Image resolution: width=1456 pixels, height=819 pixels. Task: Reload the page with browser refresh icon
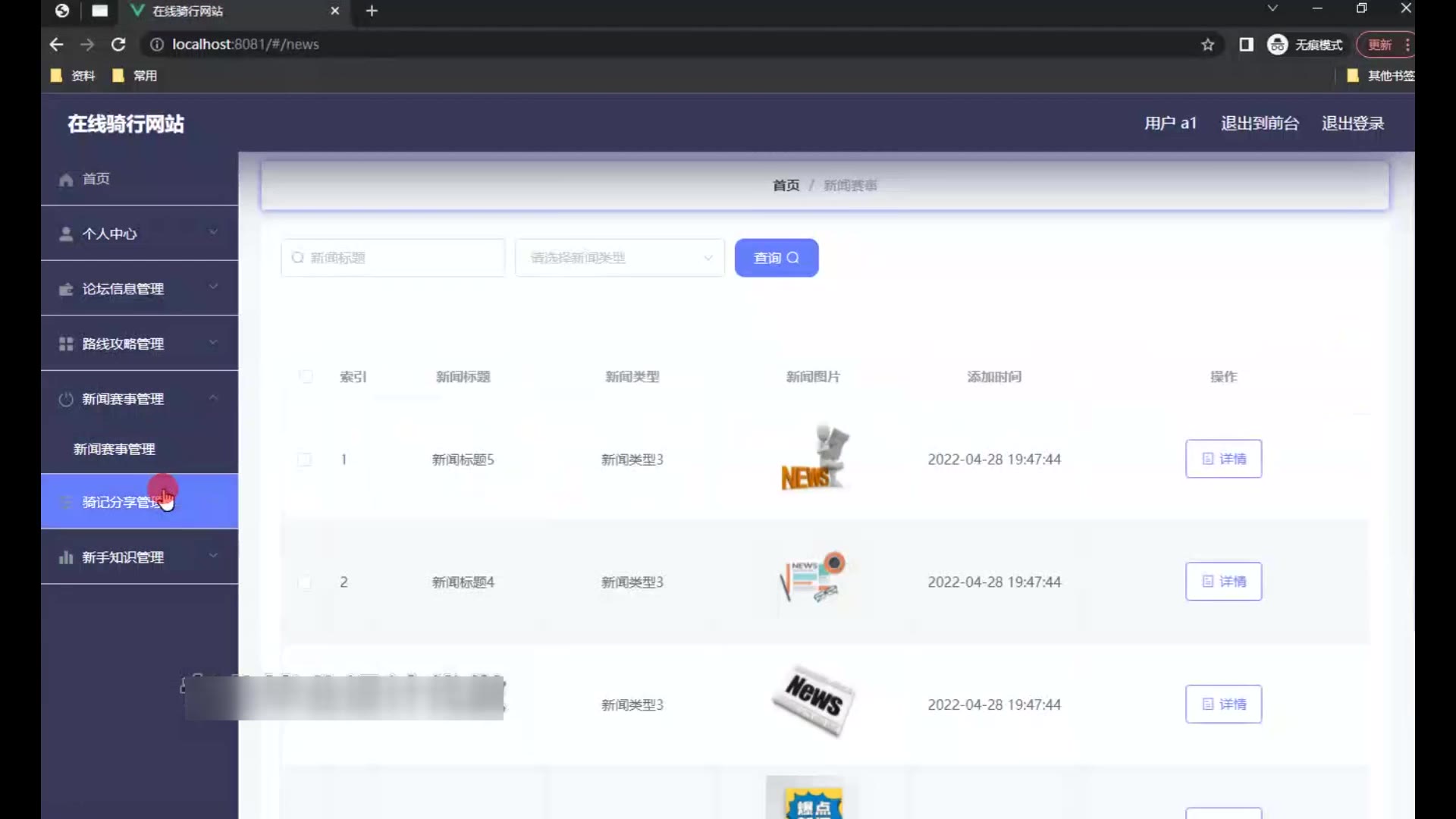click(118, 45)
